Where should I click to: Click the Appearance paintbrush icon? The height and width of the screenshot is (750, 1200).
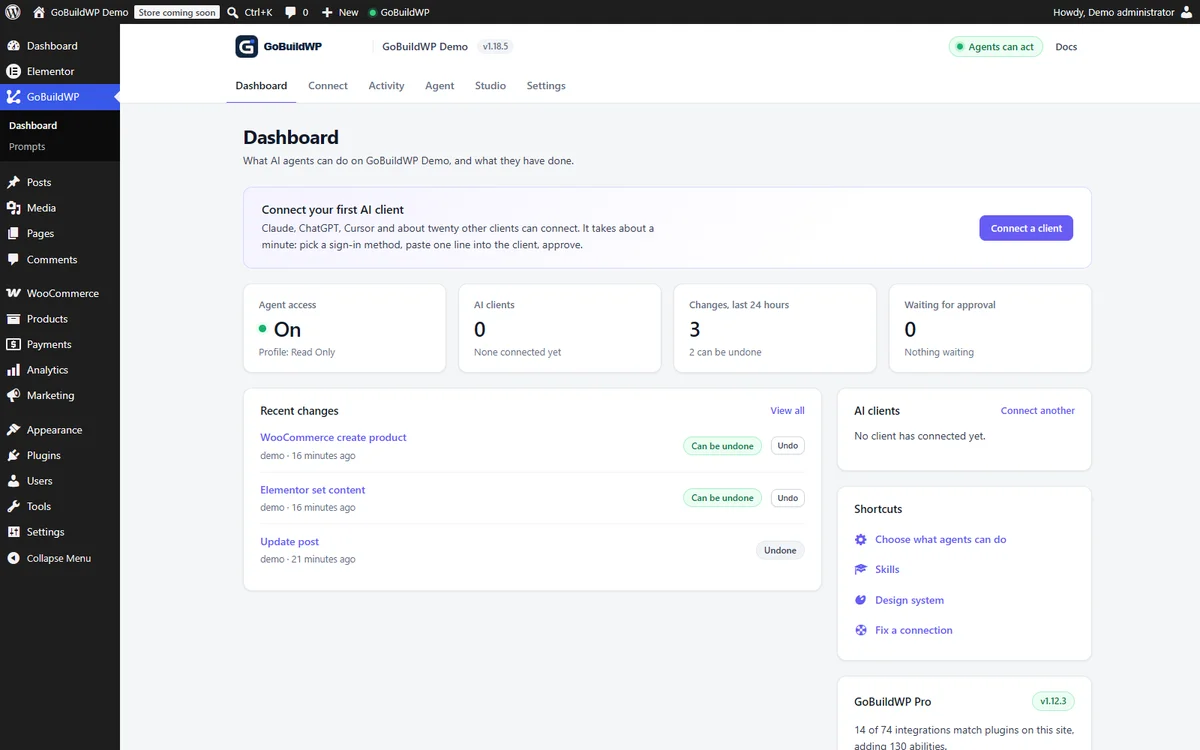point(13,430)
